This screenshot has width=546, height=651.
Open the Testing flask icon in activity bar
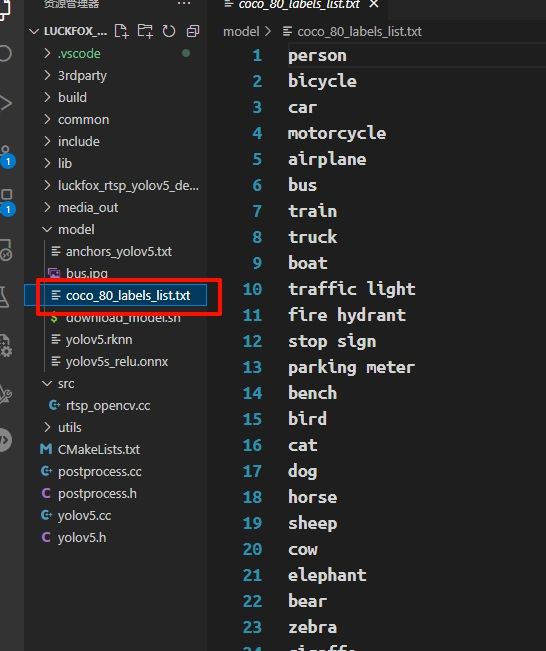(x=5, y=296)
